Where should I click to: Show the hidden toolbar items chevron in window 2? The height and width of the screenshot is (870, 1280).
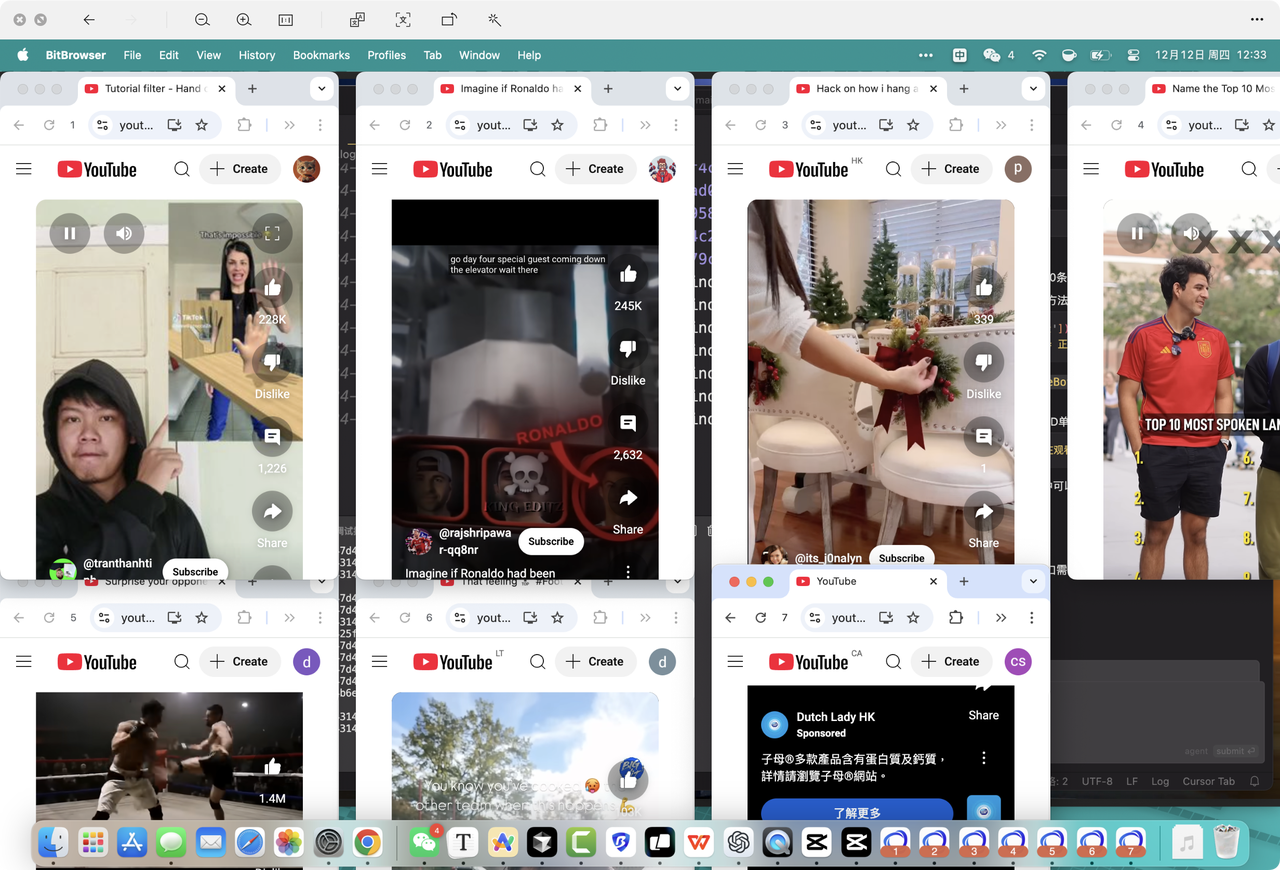click(645, 125)
